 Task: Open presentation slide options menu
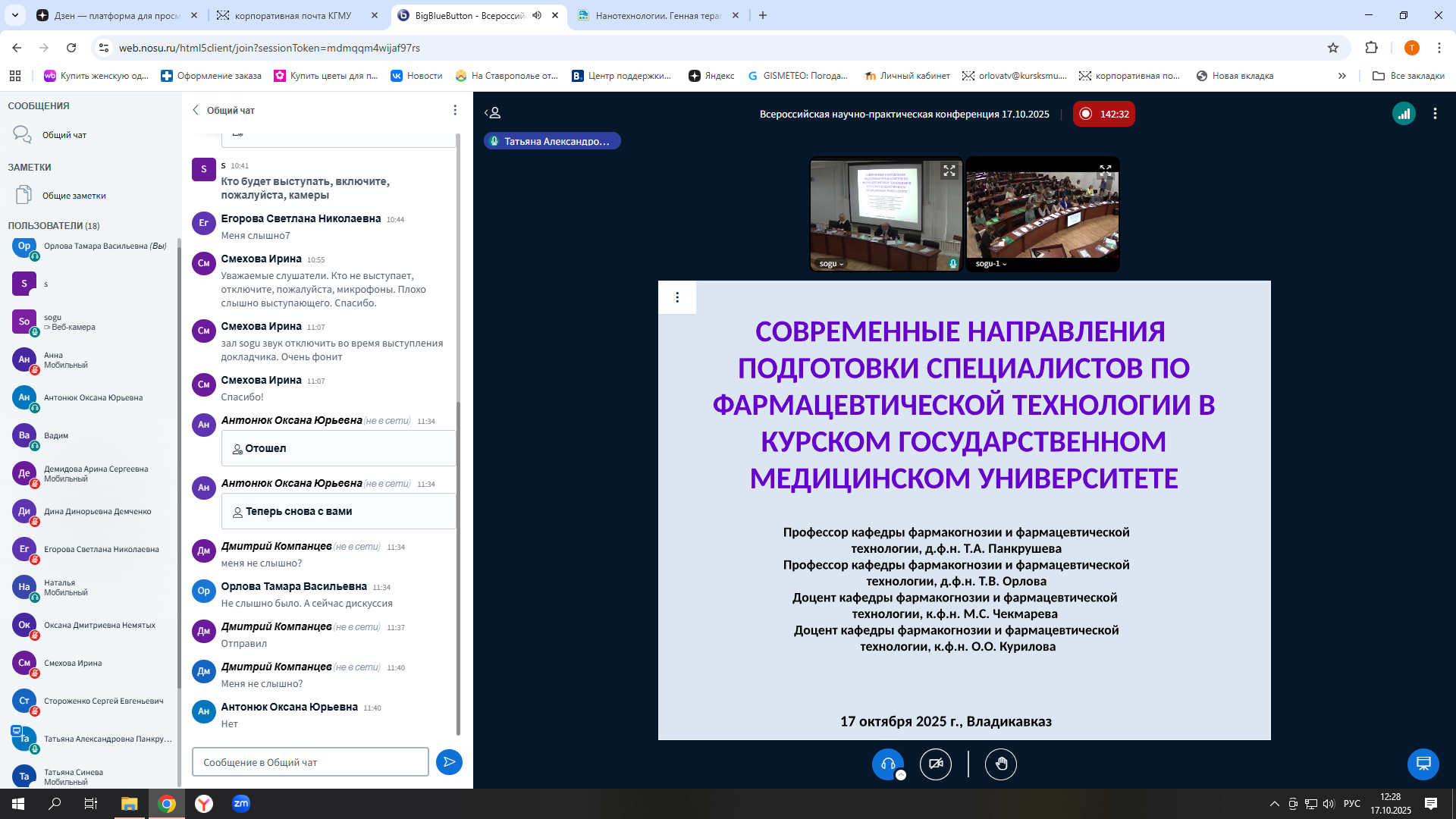[677, 297]
